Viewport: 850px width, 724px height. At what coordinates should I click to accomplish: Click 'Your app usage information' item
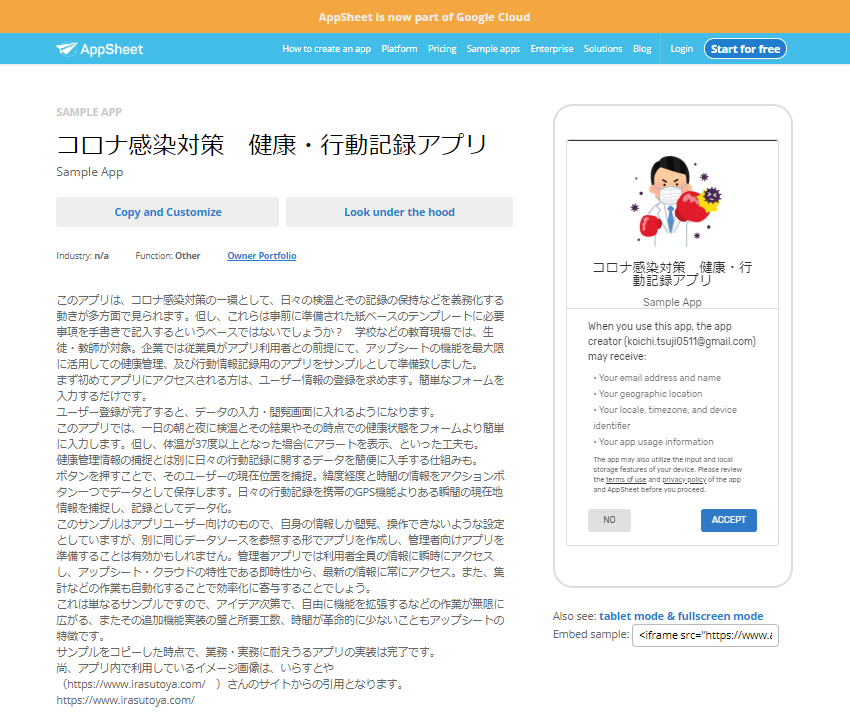coord(655,442)
